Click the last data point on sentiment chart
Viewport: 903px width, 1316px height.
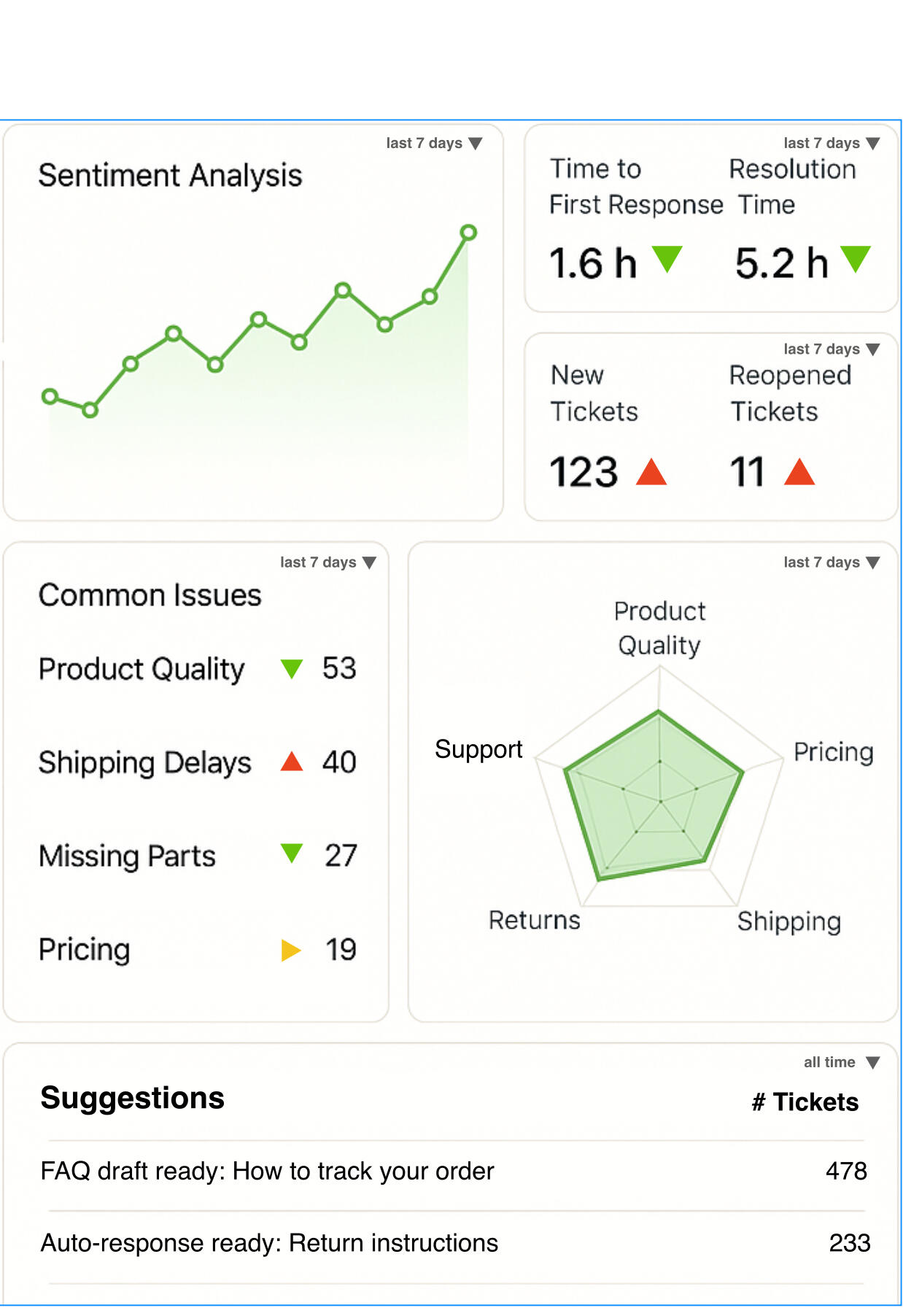[468, 233]
